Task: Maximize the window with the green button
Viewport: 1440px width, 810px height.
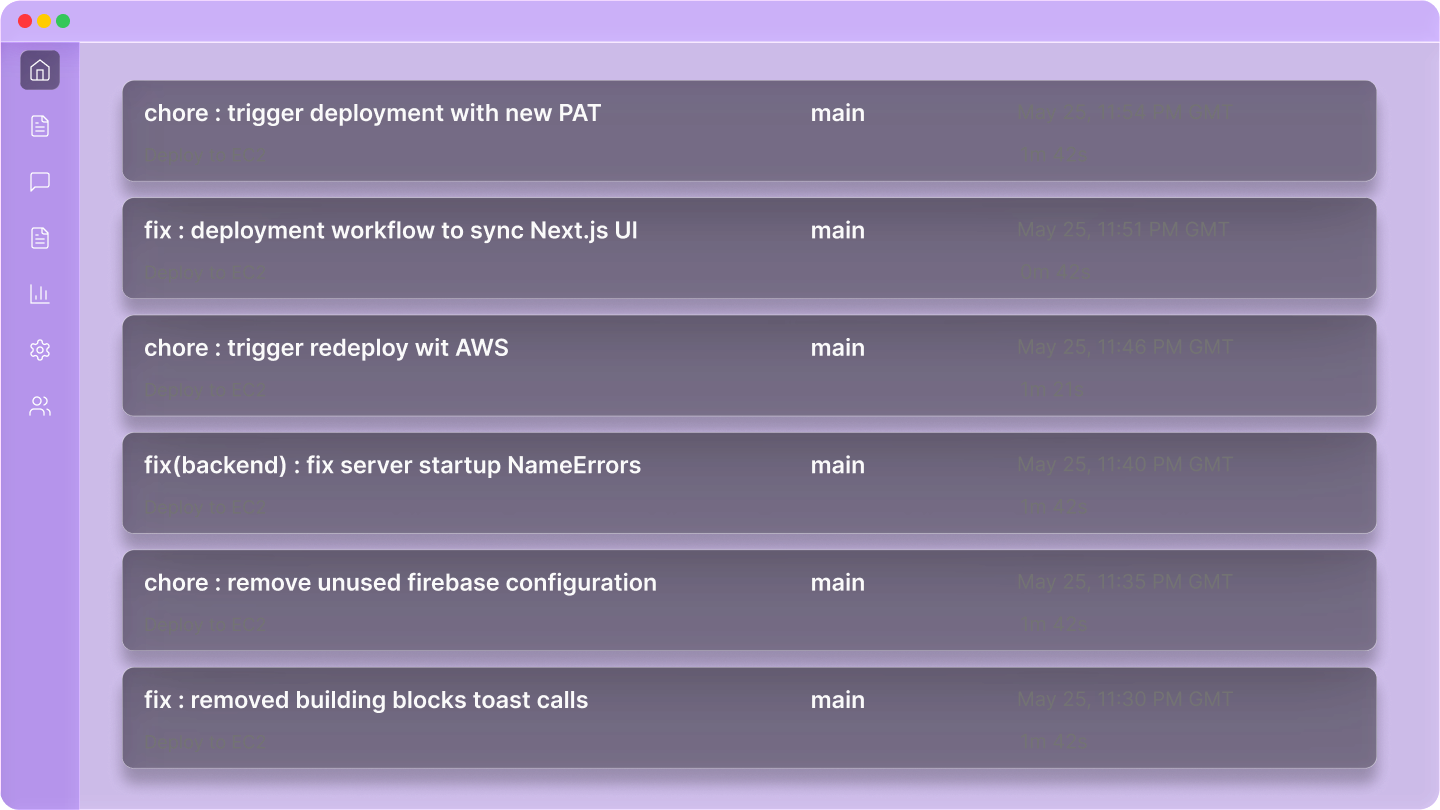Action: [63, 21]
